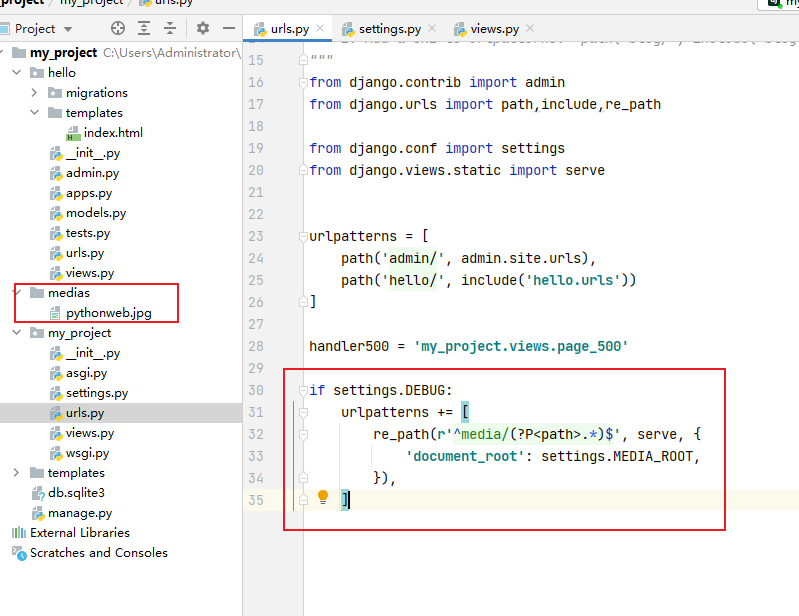
Task: Click the fold marker on line 32
Action: pyautogui.click(x=303, y=435)
